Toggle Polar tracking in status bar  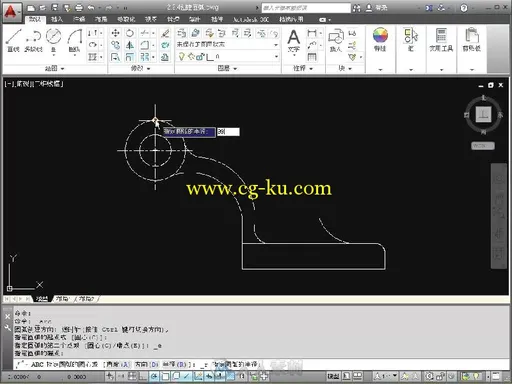[154, 376]
